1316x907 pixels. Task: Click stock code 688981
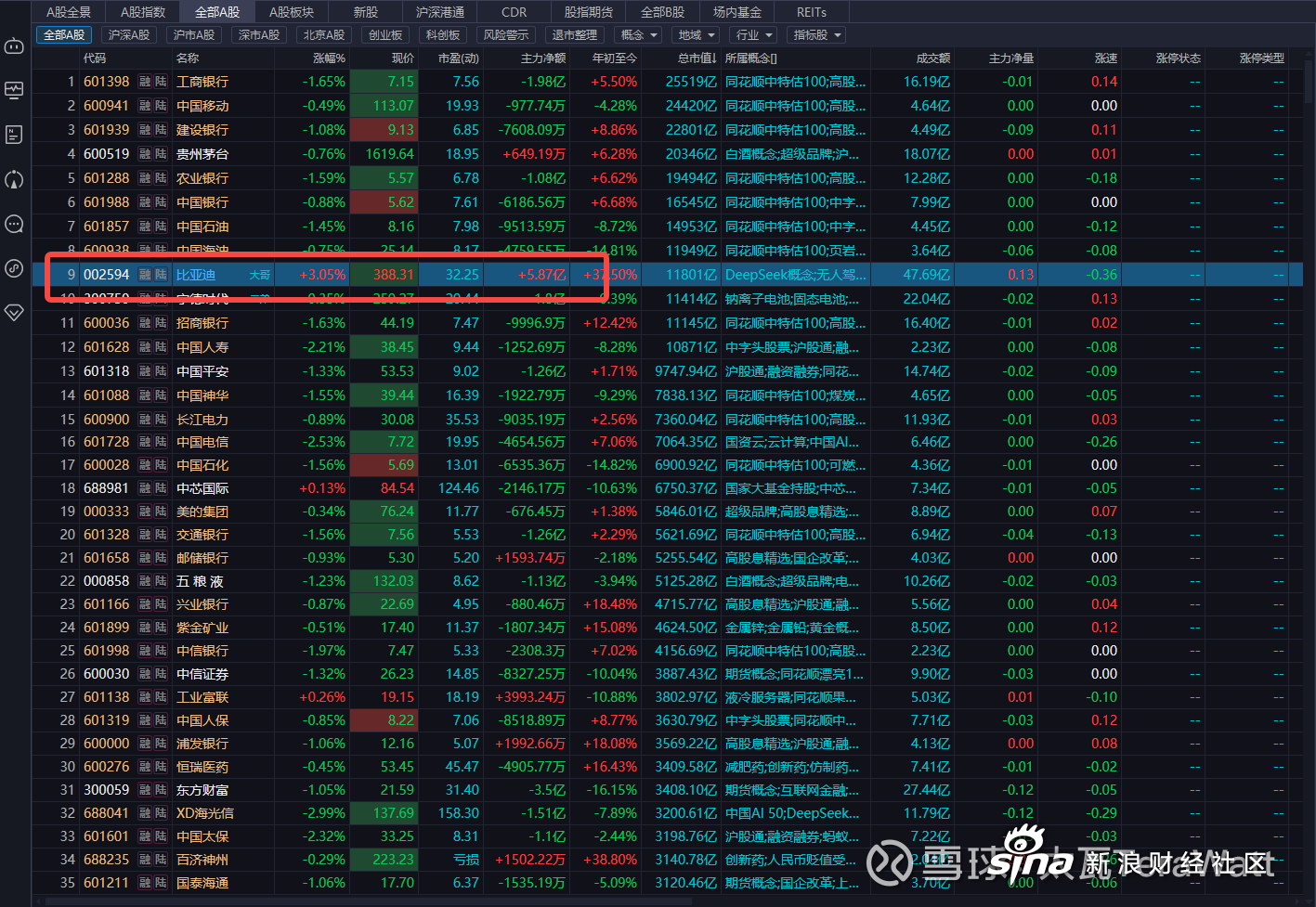click(x=107, y=488)
